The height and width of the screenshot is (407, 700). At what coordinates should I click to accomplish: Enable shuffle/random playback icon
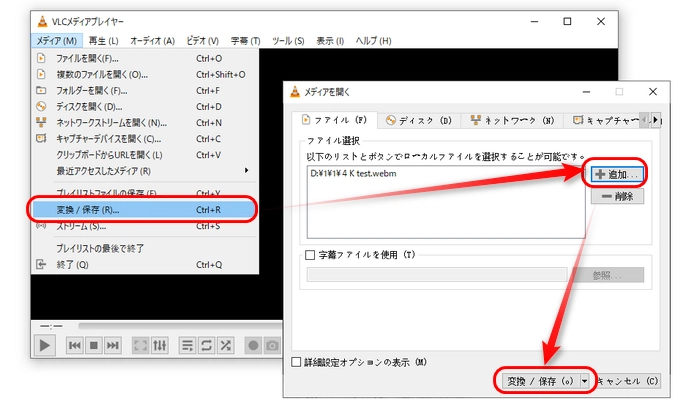tap(226, 345)
